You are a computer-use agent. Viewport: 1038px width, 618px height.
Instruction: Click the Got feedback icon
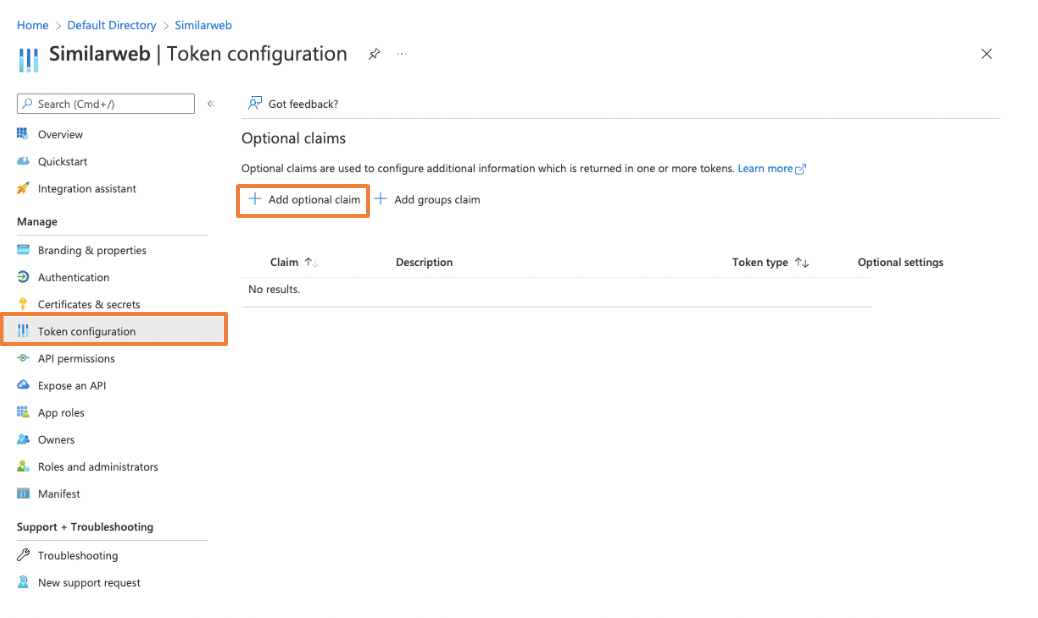coord(255,103)
